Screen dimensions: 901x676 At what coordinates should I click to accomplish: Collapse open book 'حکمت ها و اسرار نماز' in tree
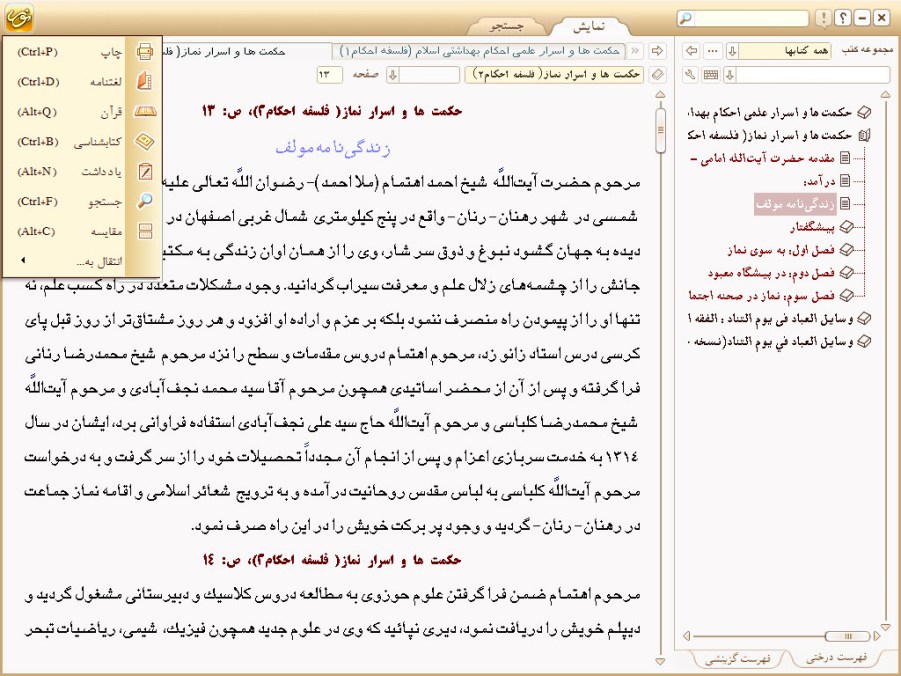pos(864,136)
